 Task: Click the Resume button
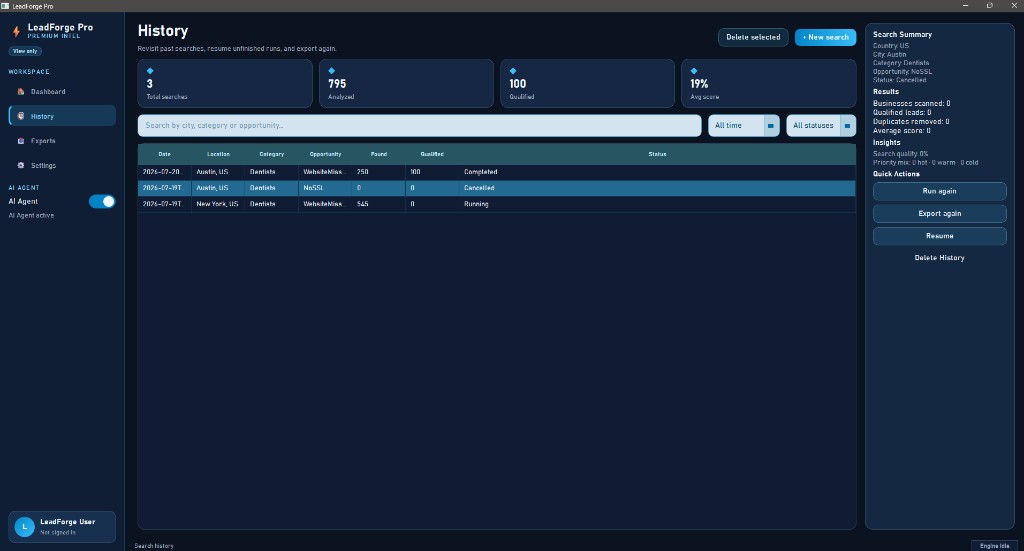click(x=939, y=236)
